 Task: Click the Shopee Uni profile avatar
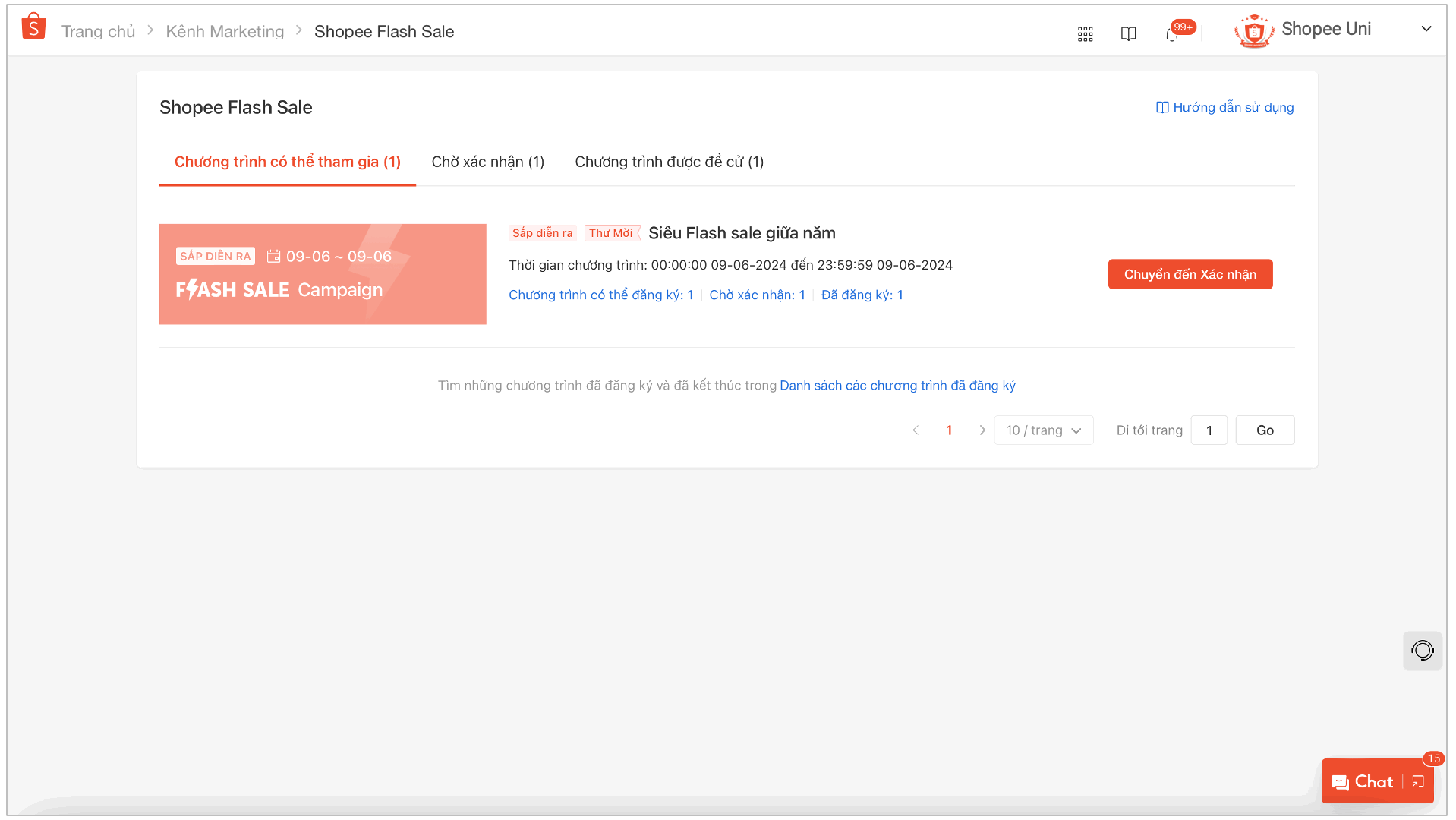(x=1253, y=30)
